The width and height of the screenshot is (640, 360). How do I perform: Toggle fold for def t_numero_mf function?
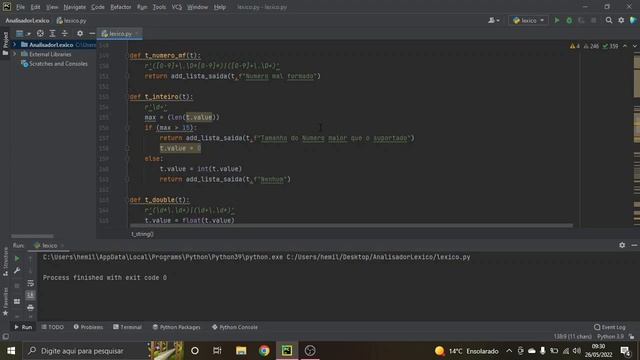(127, 56)
